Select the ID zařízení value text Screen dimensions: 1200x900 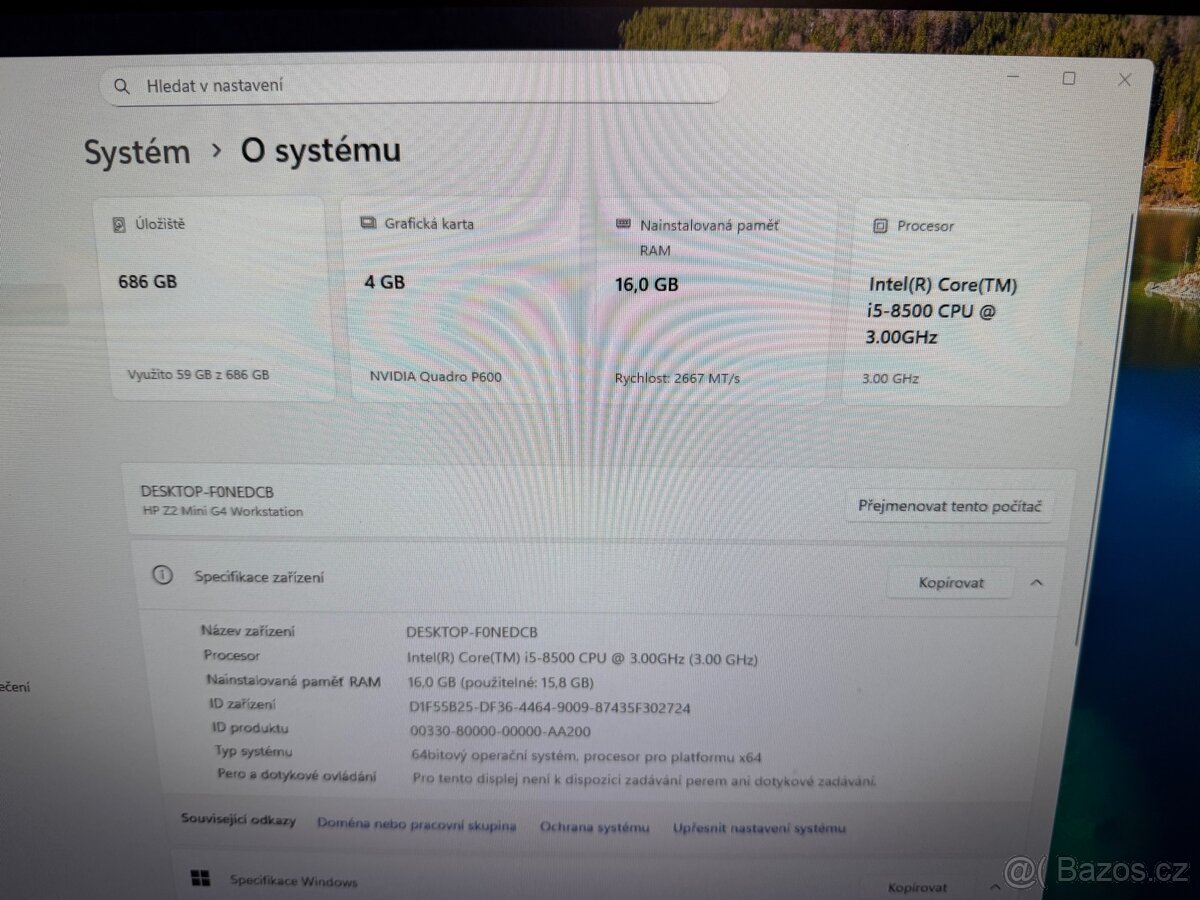pyautogui.click(x=552, y=707)
